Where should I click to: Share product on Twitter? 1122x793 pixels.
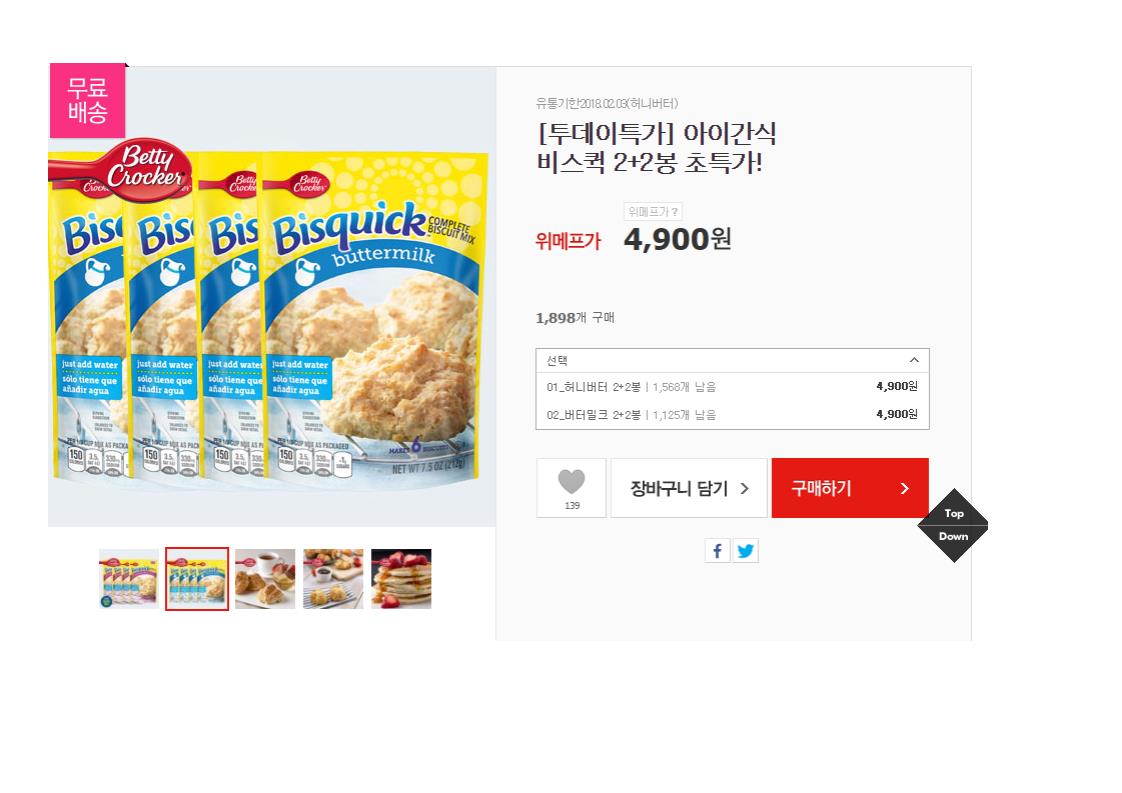745,551
